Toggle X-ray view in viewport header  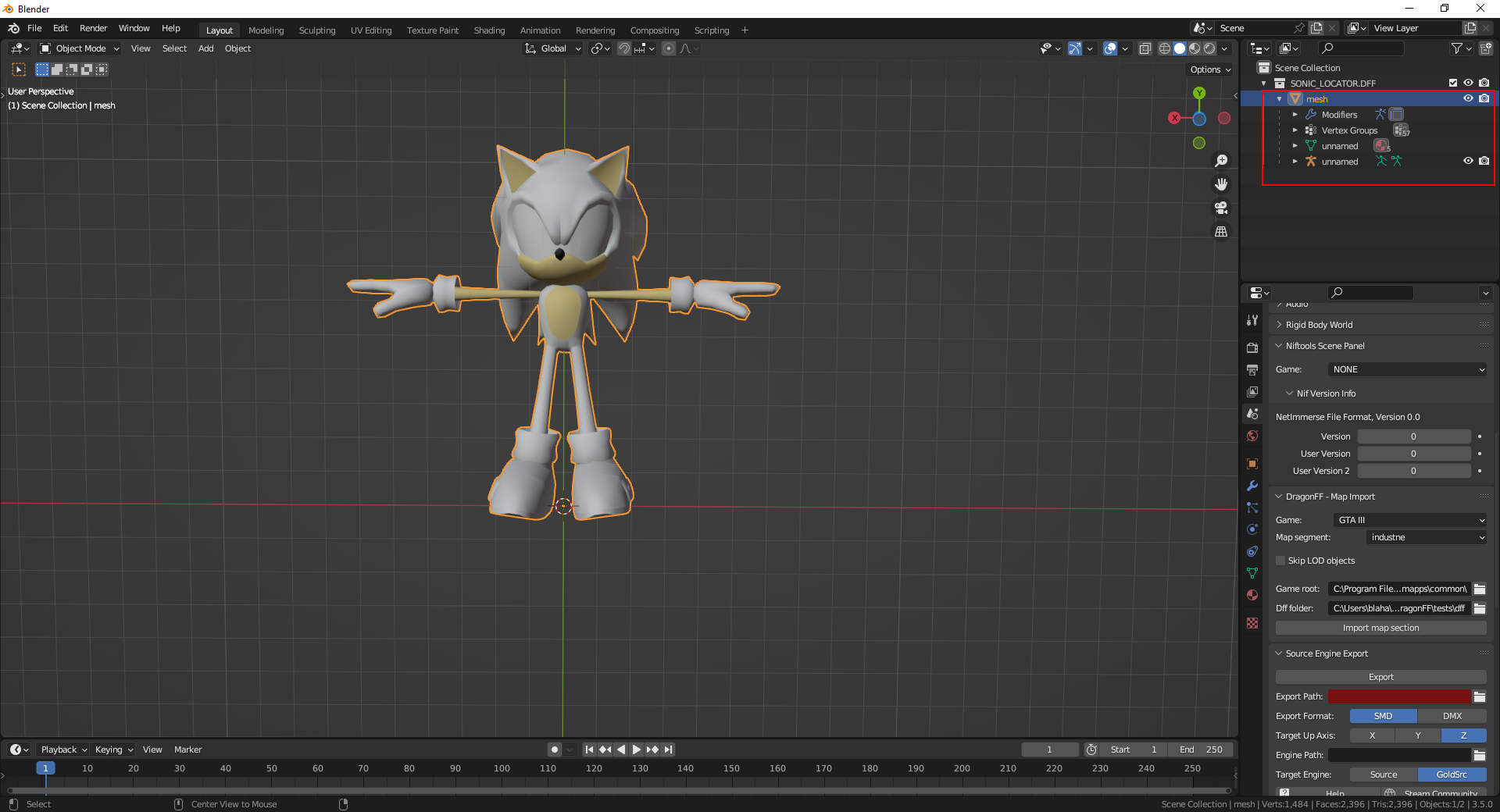click(x=1145, y=48)
